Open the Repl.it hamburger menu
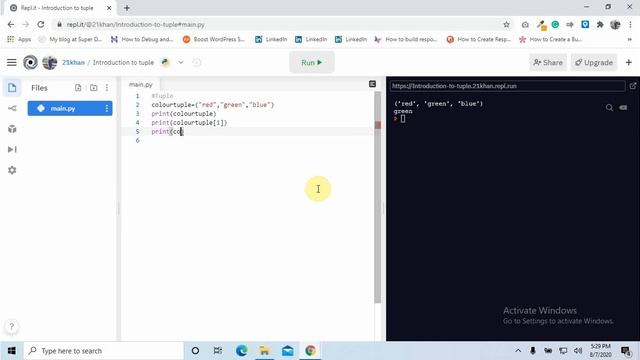The height and width of the screenshot is (360, 640). [x=11, y=62]
